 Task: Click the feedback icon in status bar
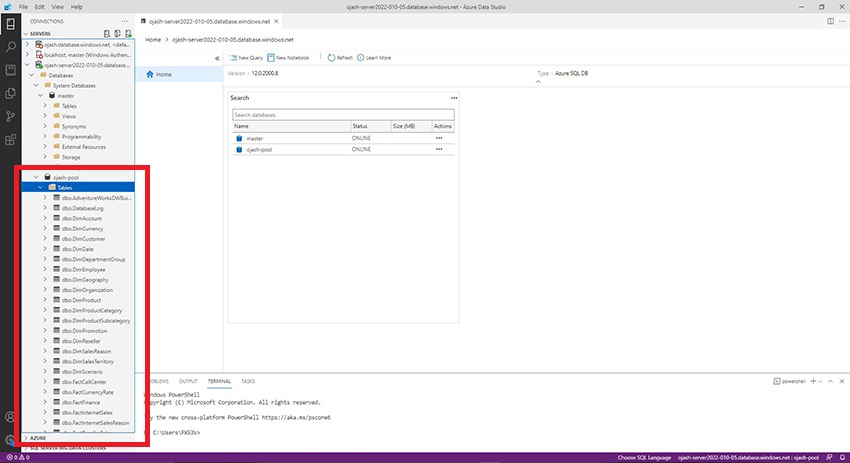829,458
